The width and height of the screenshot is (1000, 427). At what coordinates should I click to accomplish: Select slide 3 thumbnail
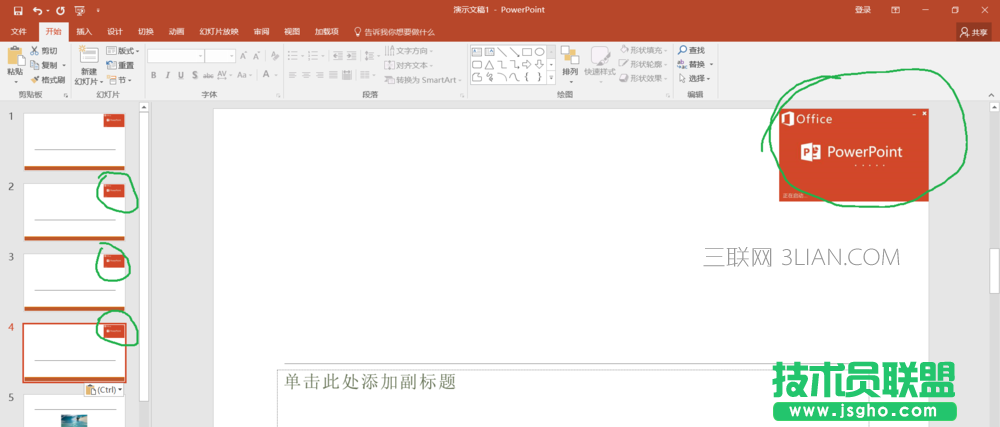pyautogui.click(x=75, y=282)
